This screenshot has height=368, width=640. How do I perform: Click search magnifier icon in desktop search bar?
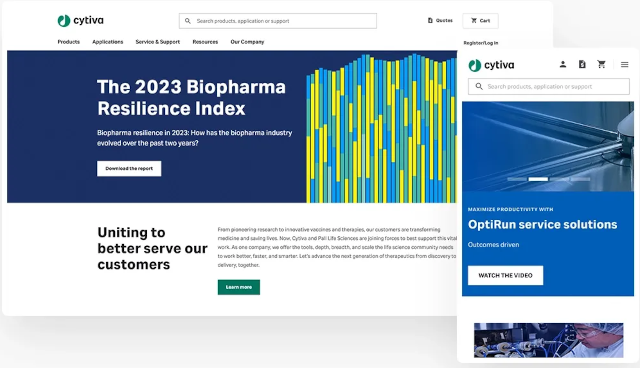point(188,21)
